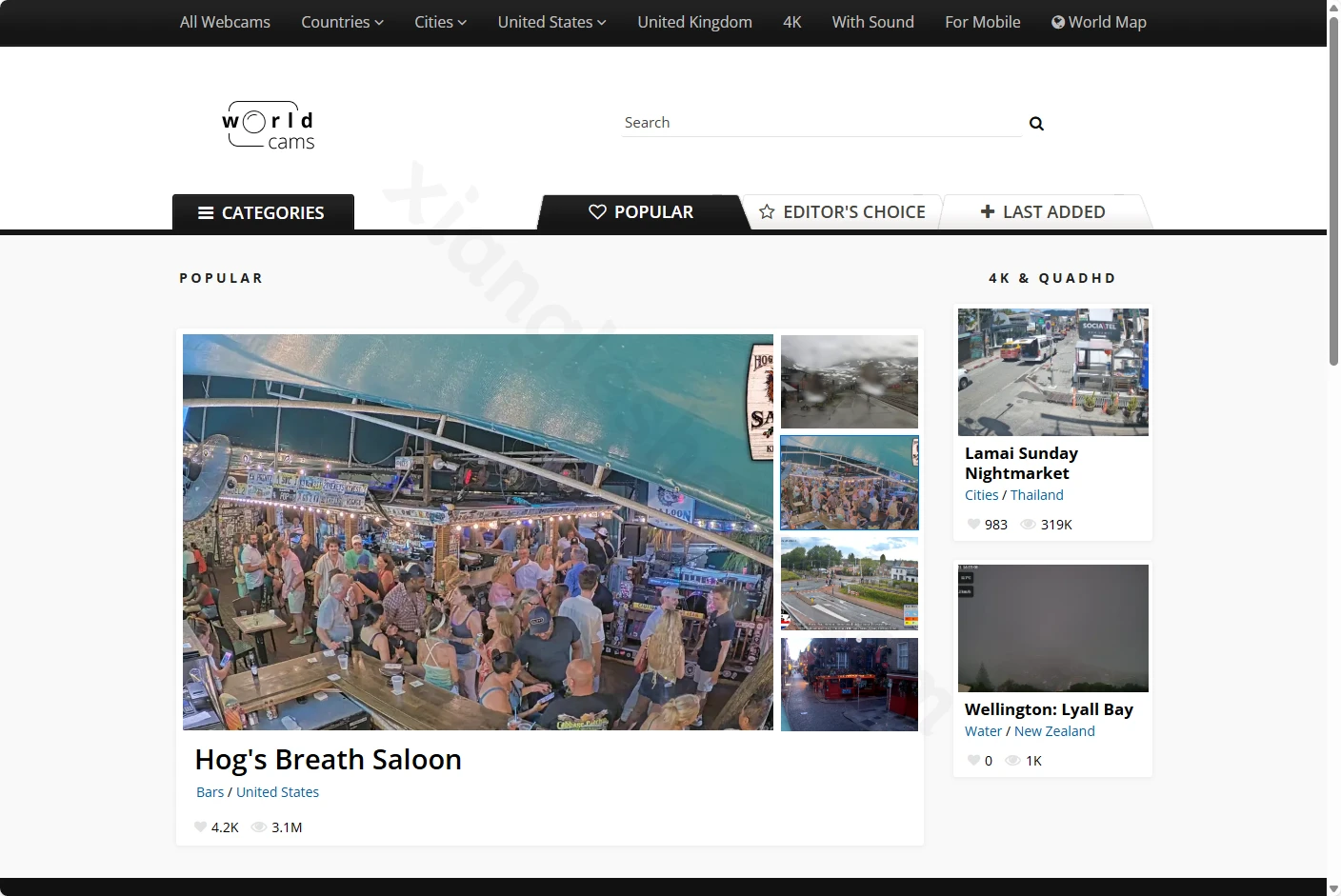Screen dimensions: 1341x896
Task: Open All Webcams in the top menu
Action: [x=225, y=22]
